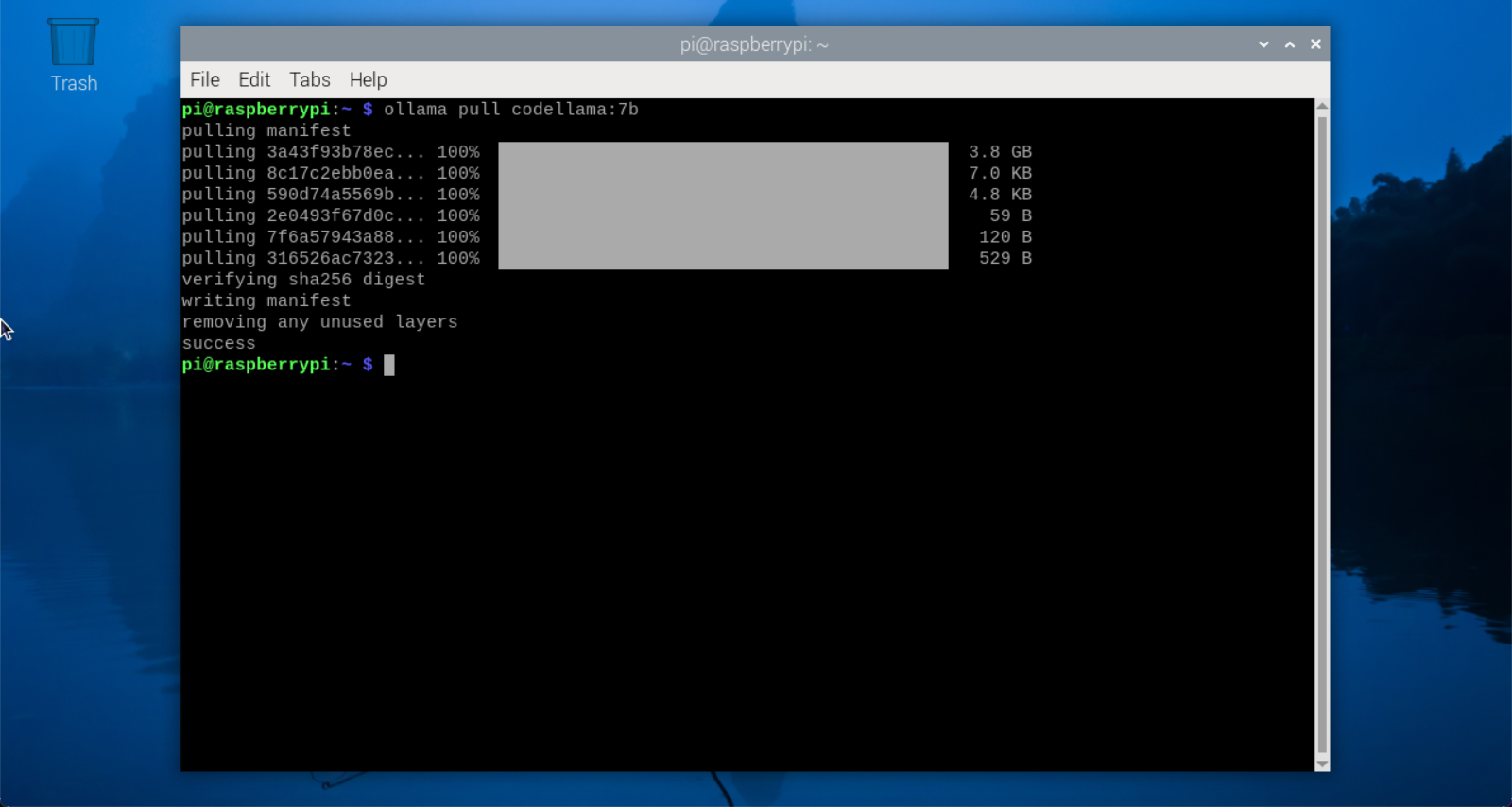Image resolution: width=1512 pixels, height=807 pixels.
Task: Click the '3.8 GB' size value
Action: pos(1000,152)
